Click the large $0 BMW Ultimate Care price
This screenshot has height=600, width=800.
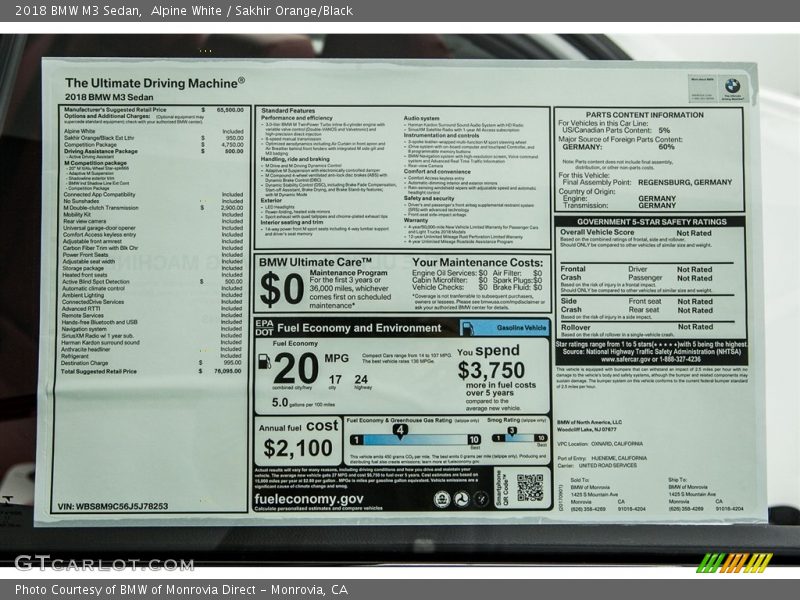pos(280,288)
